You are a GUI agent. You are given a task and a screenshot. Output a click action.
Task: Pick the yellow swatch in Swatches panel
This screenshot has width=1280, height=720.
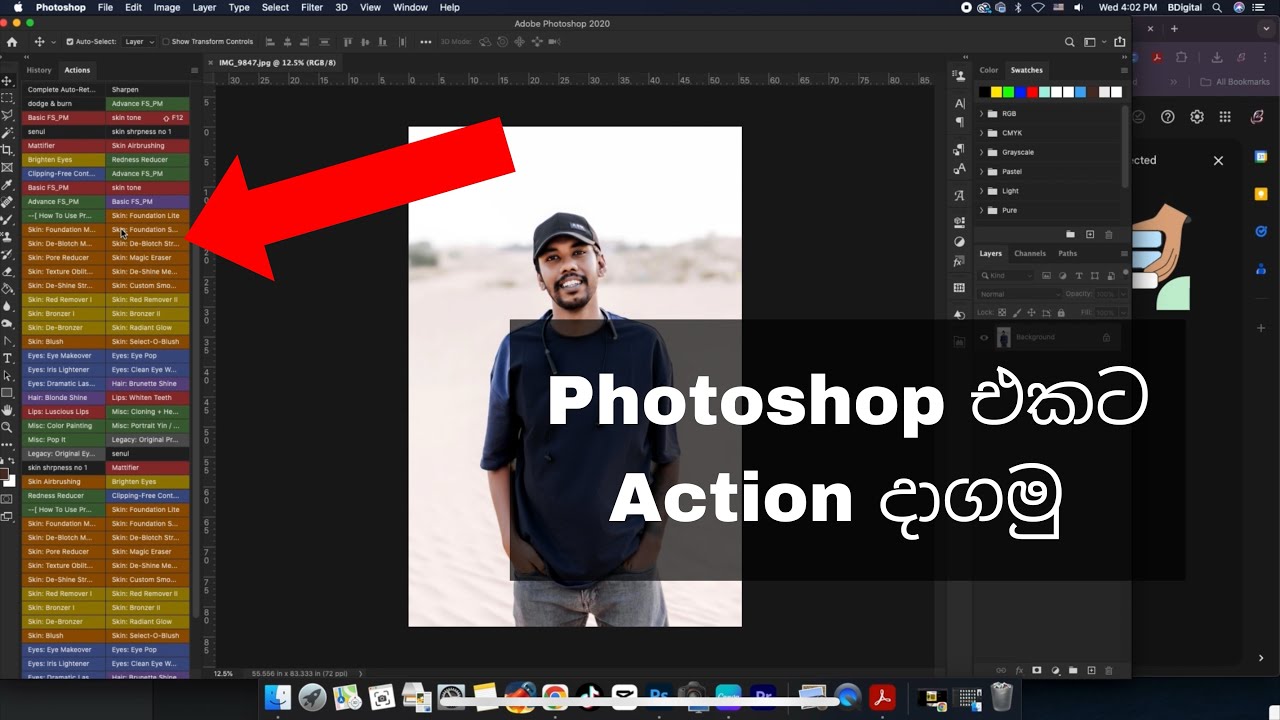(996, 92)
